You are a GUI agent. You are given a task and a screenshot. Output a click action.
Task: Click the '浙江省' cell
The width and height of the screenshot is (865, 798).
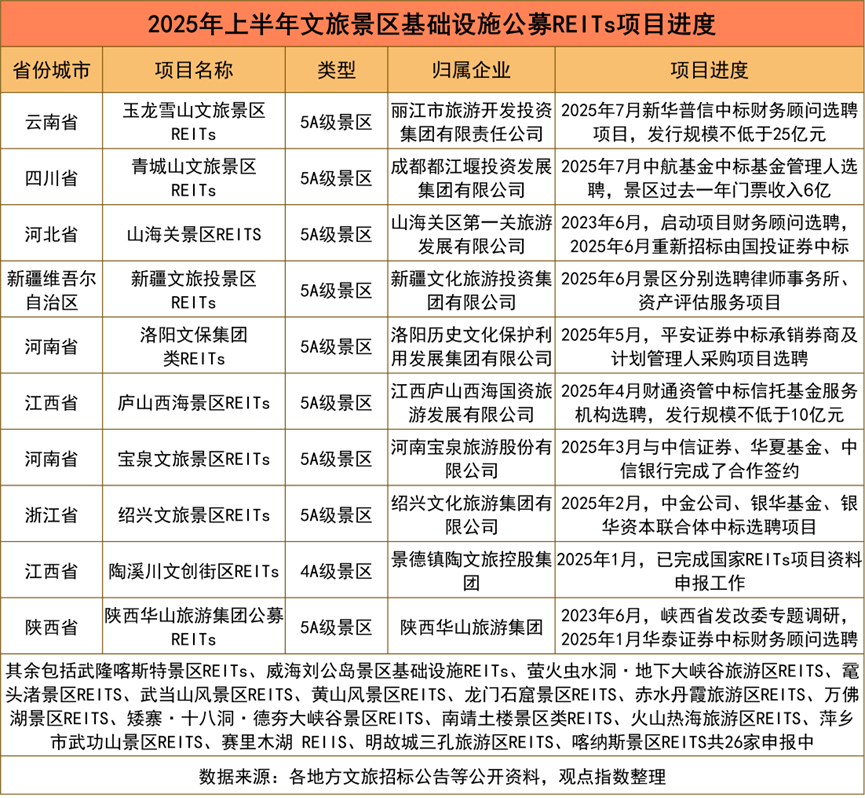pos(51,515)
